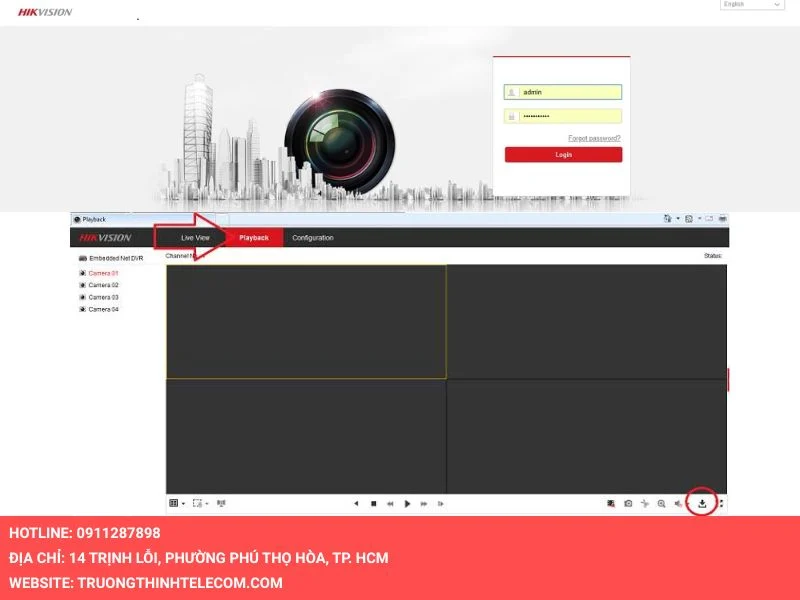Click the browser print icon
Image resolution: width=800 pixels, height=600 pixels.
tap(722, 219)
